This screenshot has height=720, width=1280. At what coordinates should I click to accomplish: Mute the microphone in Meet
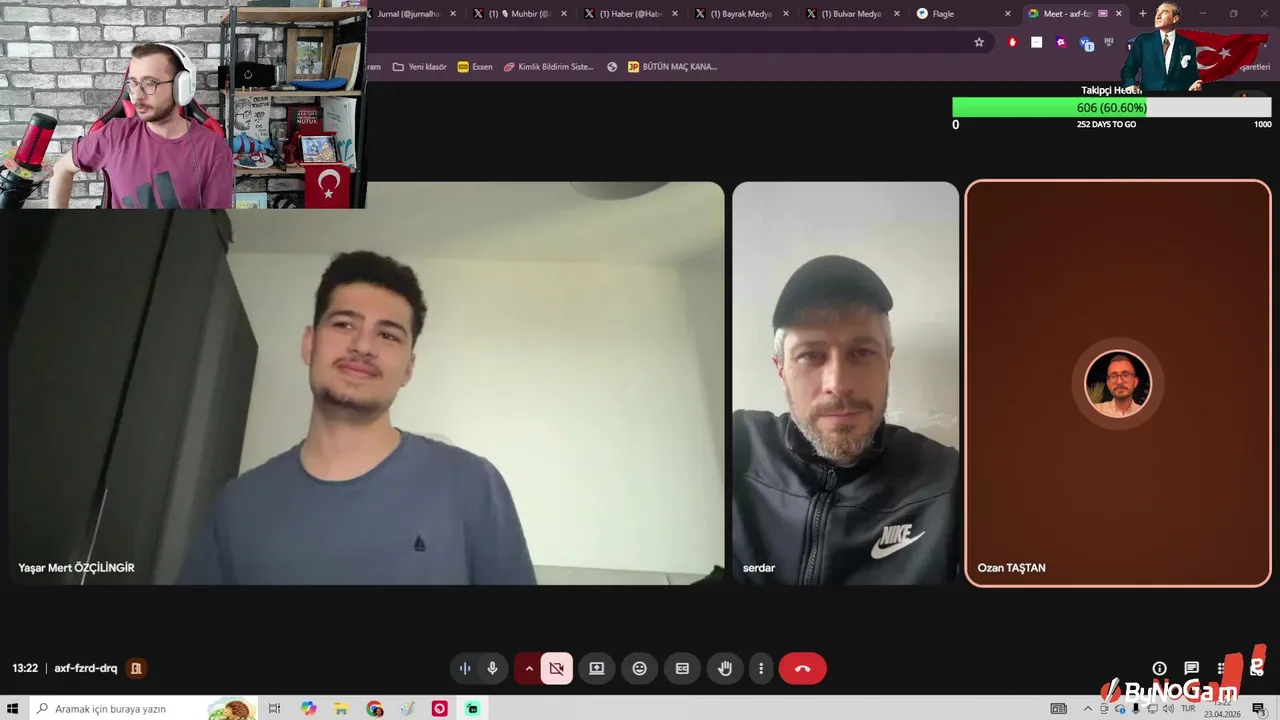click(492, 668)
